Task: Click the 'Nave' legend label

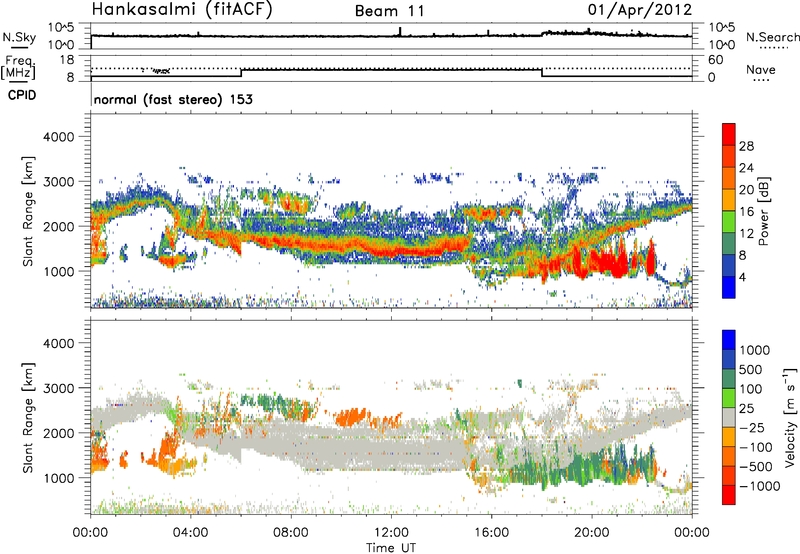Action: [x=761, y=69]
